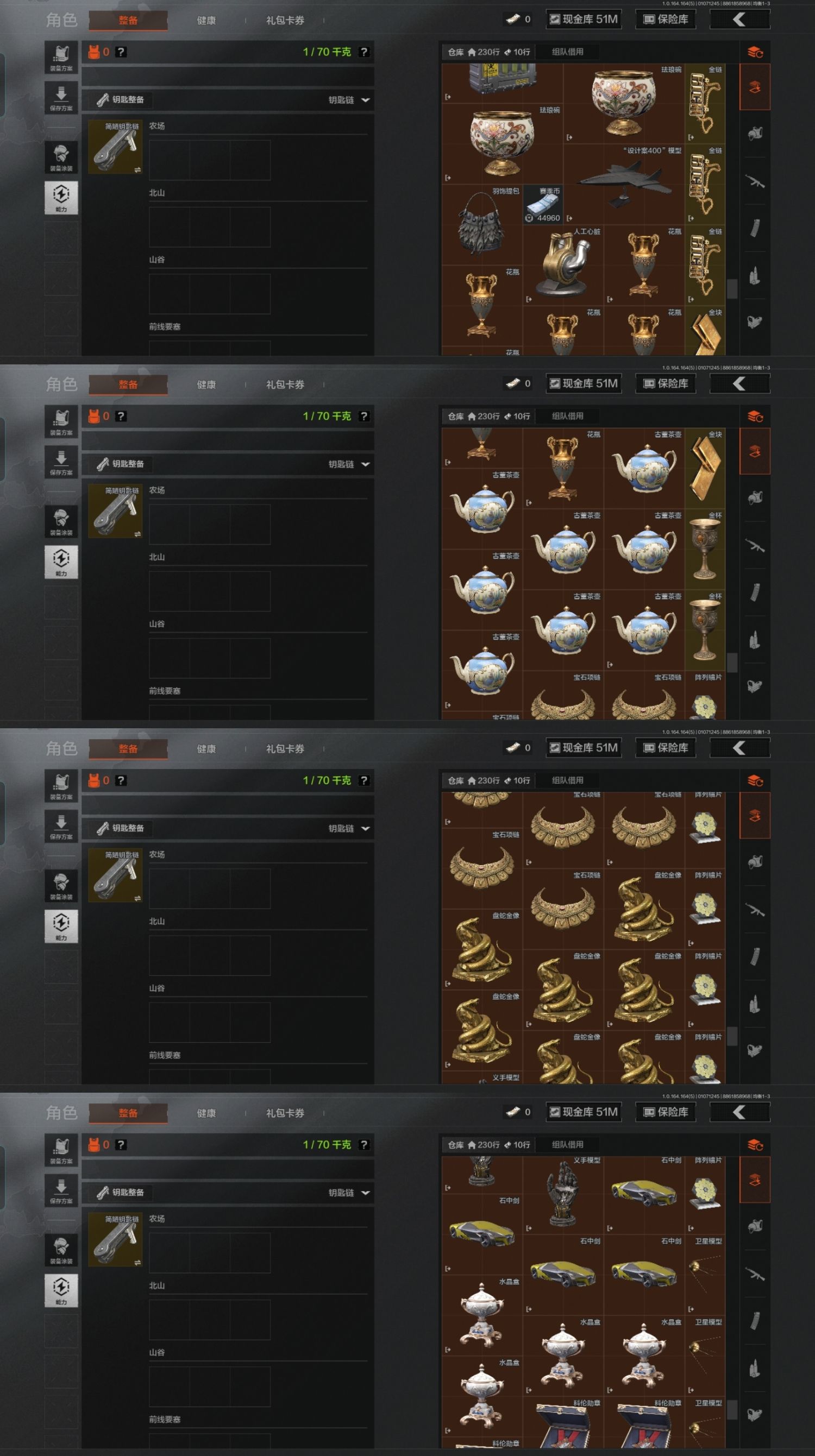Toggle stack-sort icon above the 古董茶壶 inventory
Screen dimensions: 815x1456
click(755, 417)
